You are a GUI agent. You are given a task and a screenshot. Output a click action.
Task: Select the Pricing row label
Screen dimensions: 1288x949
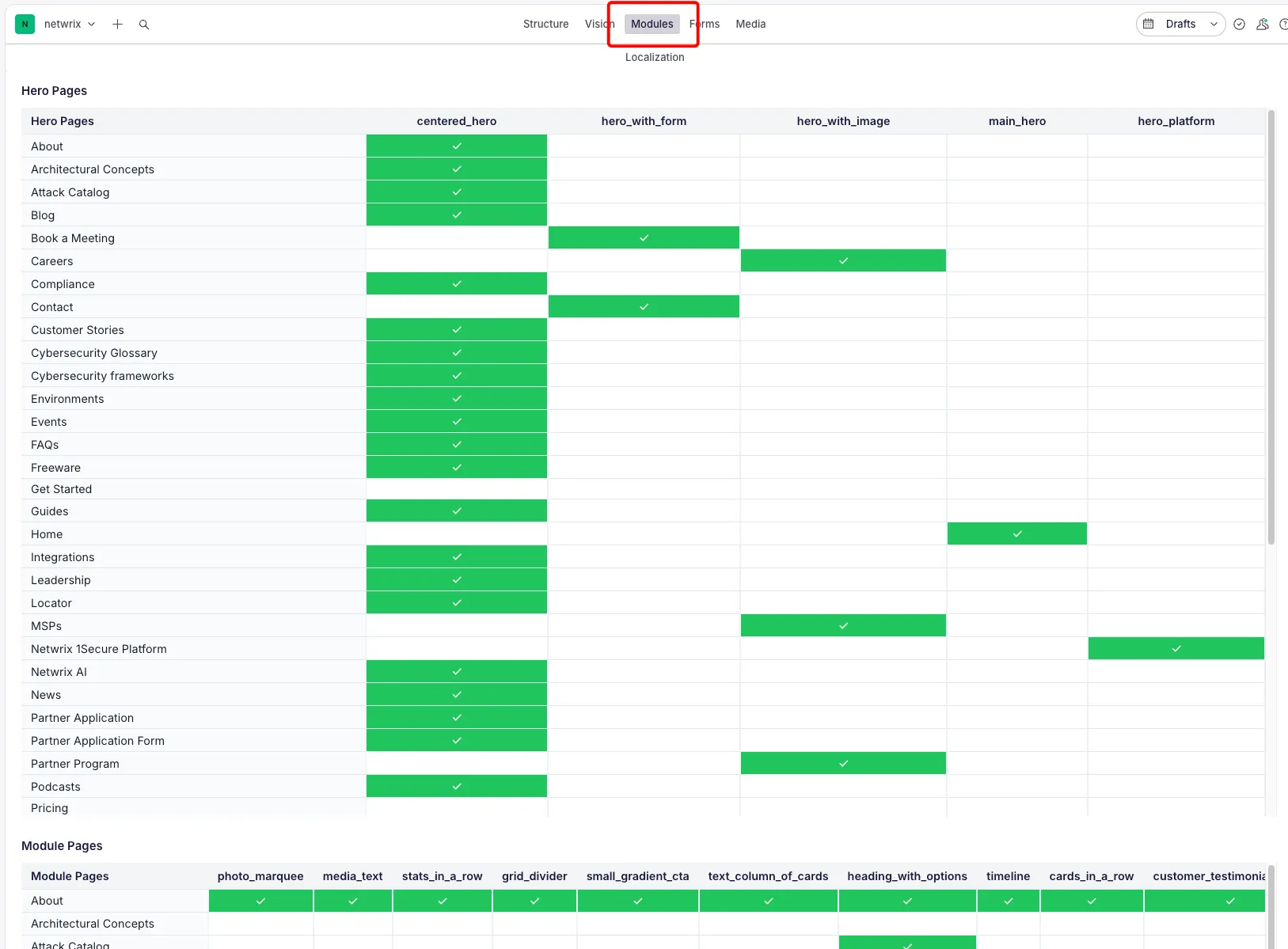[x=49, y=807]
